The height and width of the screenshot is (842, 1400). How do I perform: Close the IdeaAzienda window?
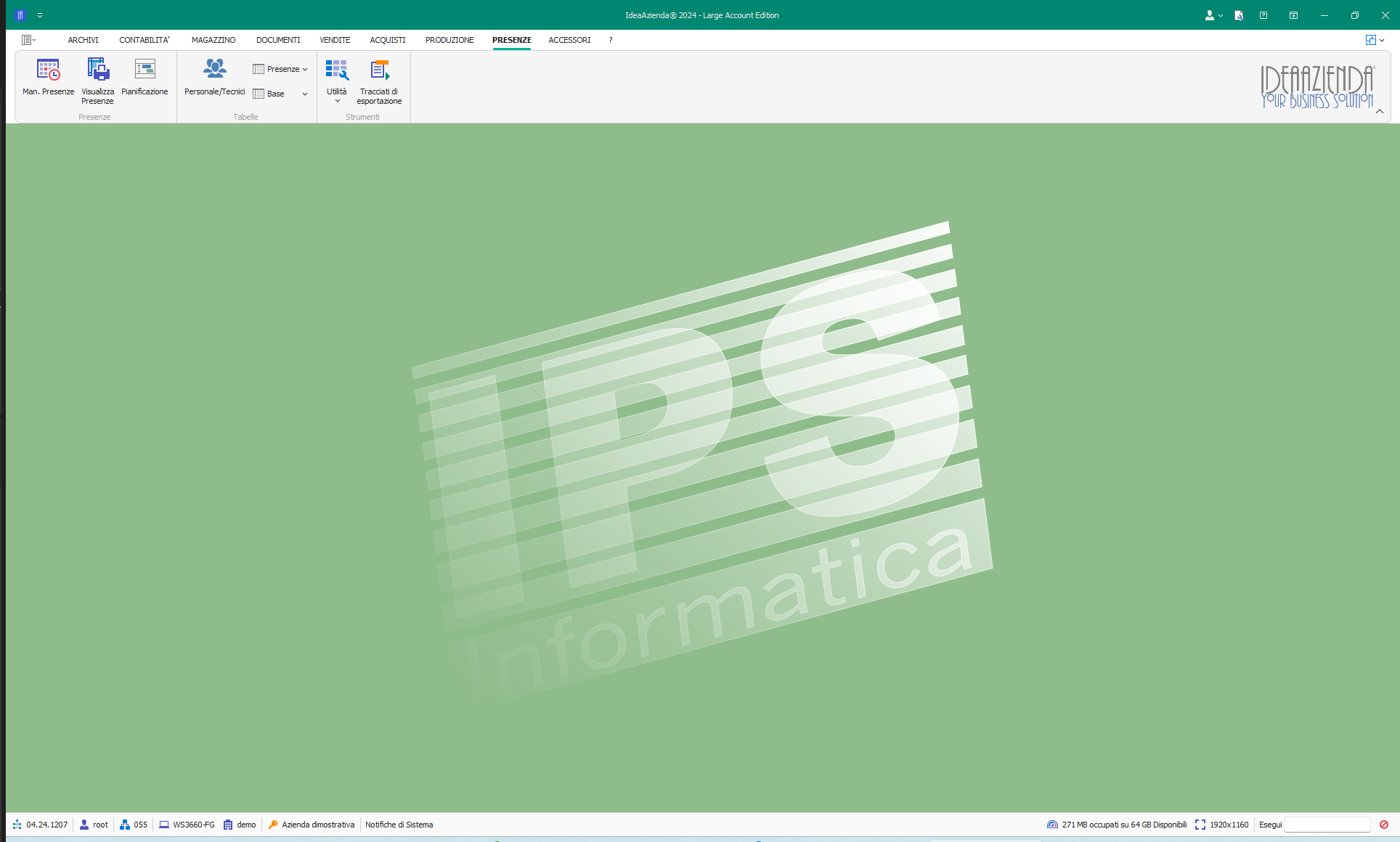(1385, 15)
